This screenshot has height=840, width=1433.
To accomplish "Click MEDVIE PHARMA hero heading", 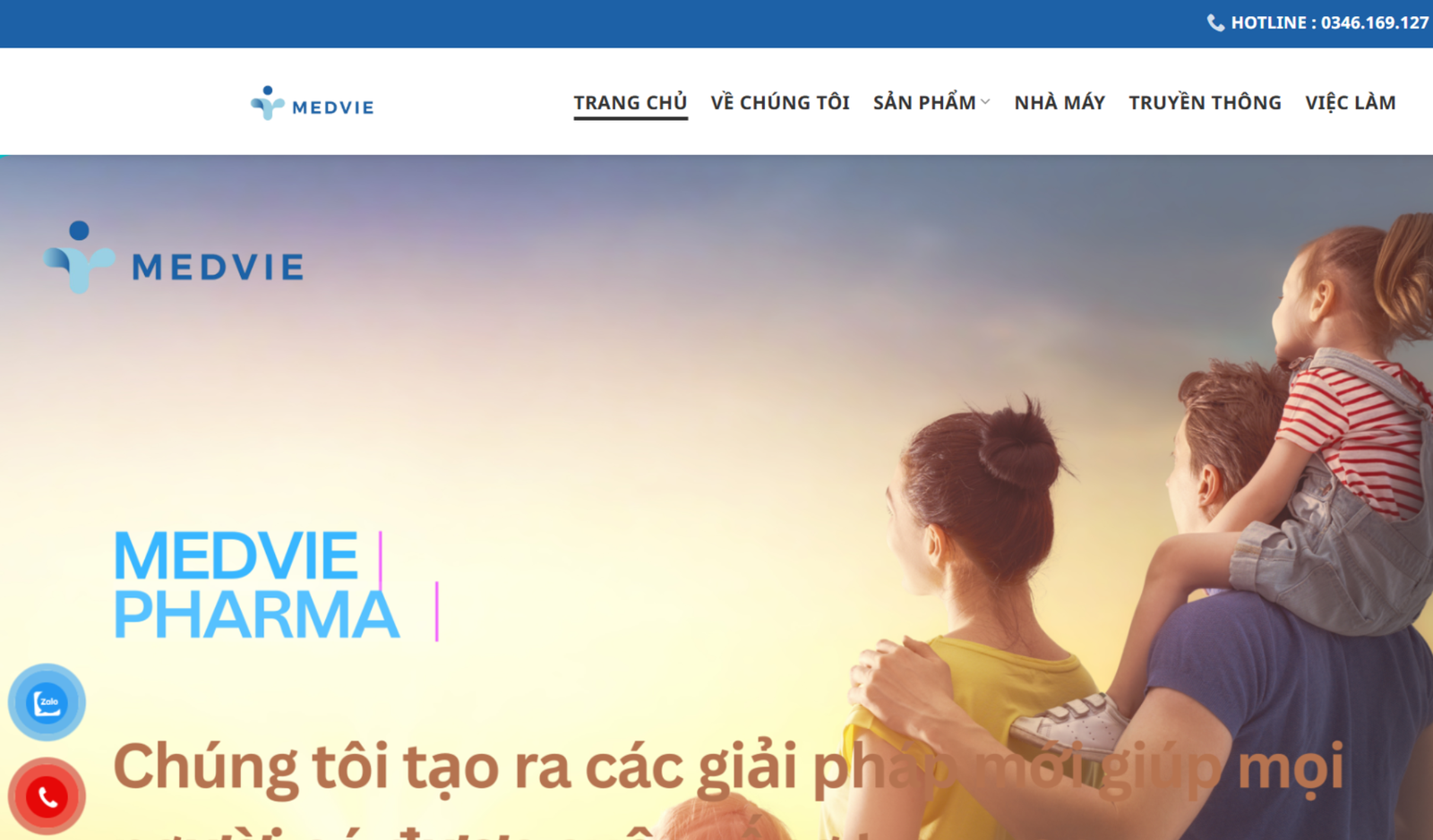I will pyautogui.click(x=256, y=585).
